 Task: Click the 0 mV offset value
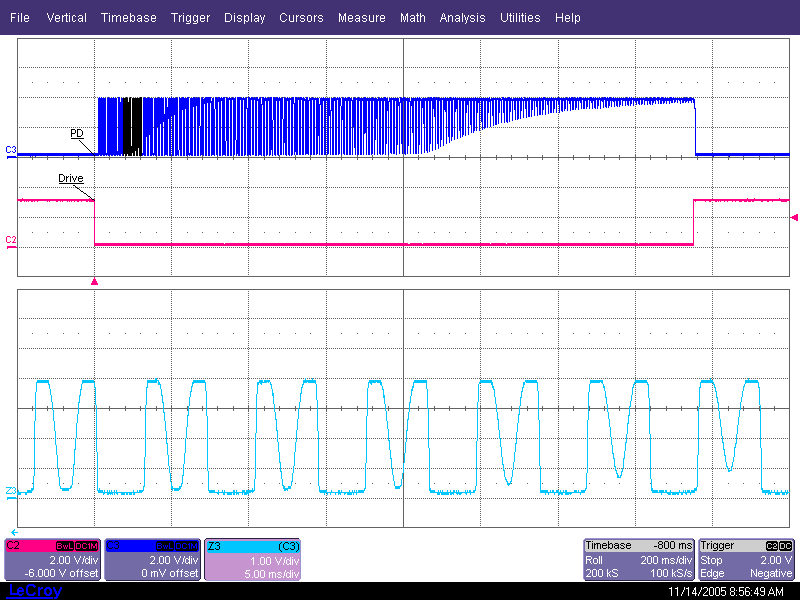tap(169, 573)
